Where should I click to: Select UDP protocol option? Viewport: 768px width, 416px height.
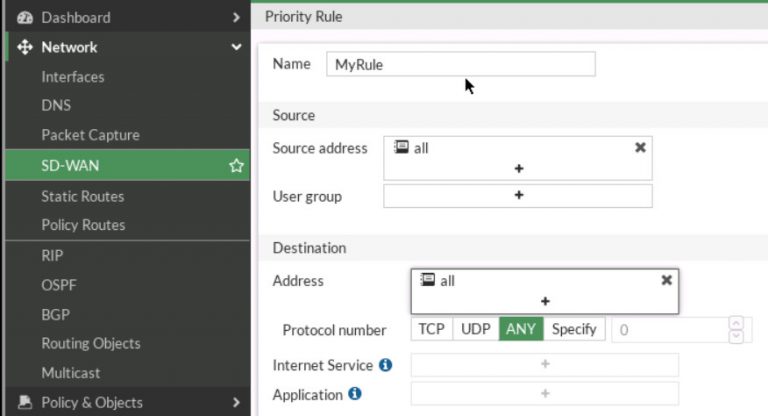click(x=476, y=329)
